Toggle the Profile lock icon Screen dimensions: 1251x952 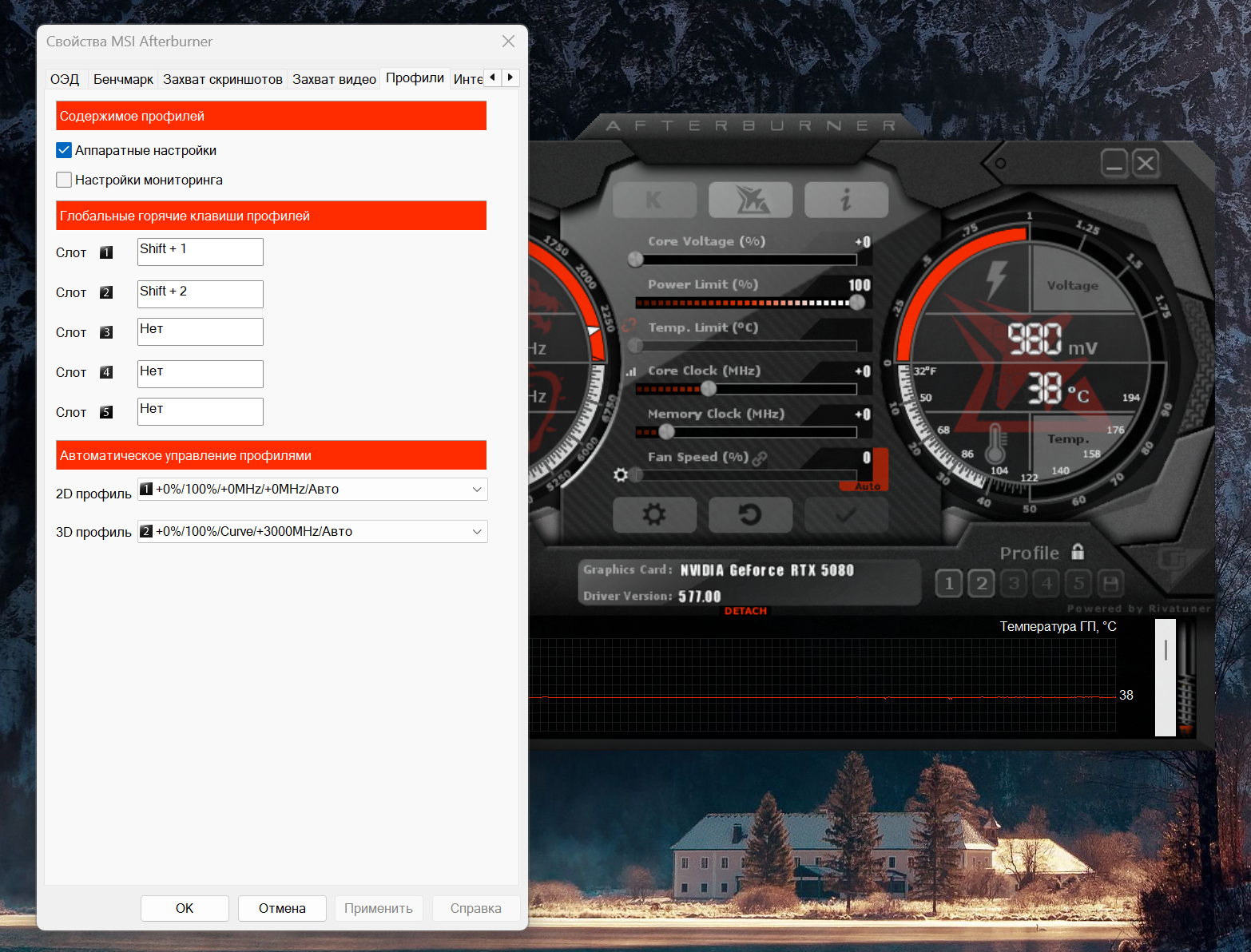pos(1078,552)
